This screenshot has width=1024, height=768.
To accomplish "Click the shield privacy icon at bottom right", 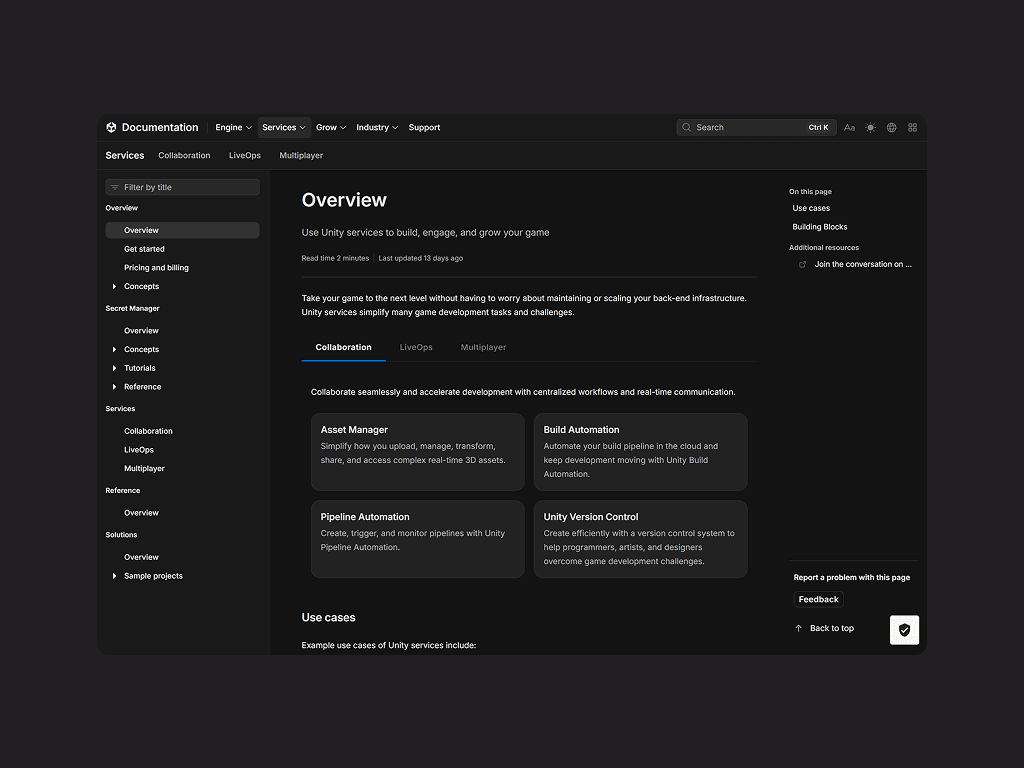I will (904, 630).
